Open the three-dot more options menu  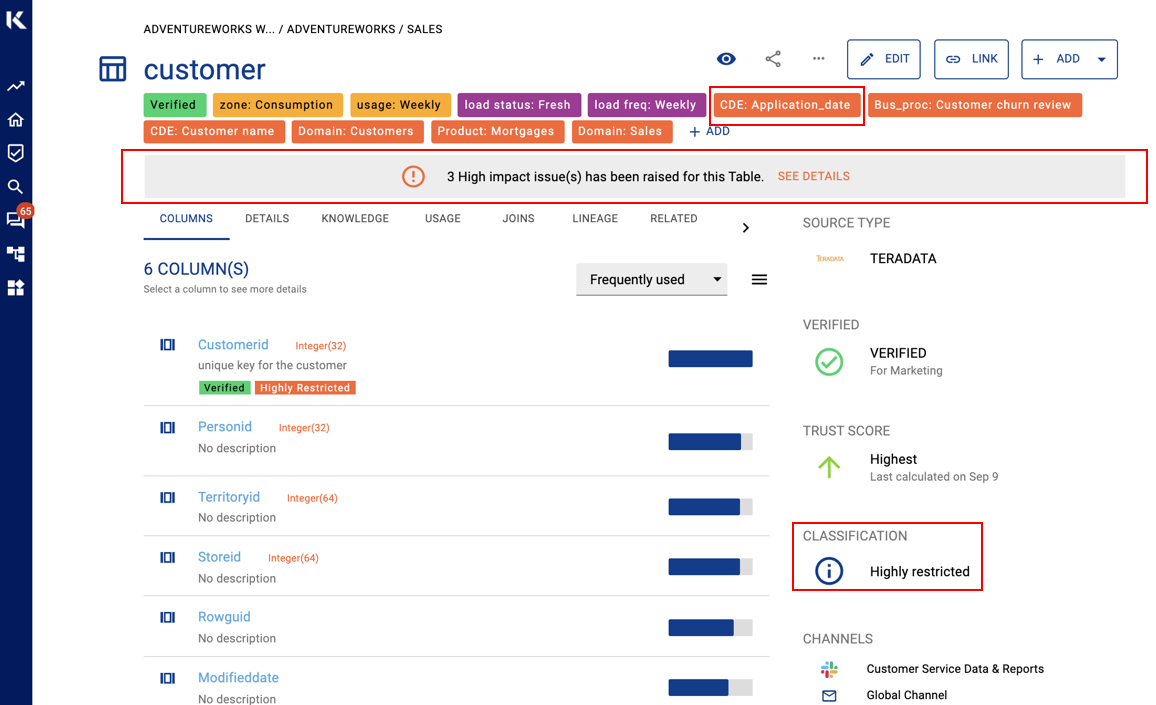tap(818, 58)
